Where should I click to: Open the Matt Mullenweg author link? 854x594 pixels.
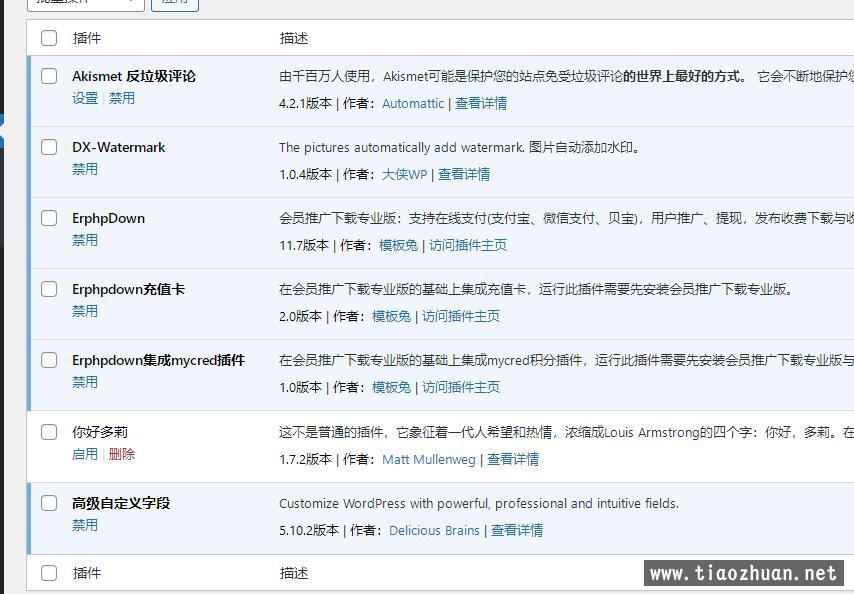[x=429, y=460]
